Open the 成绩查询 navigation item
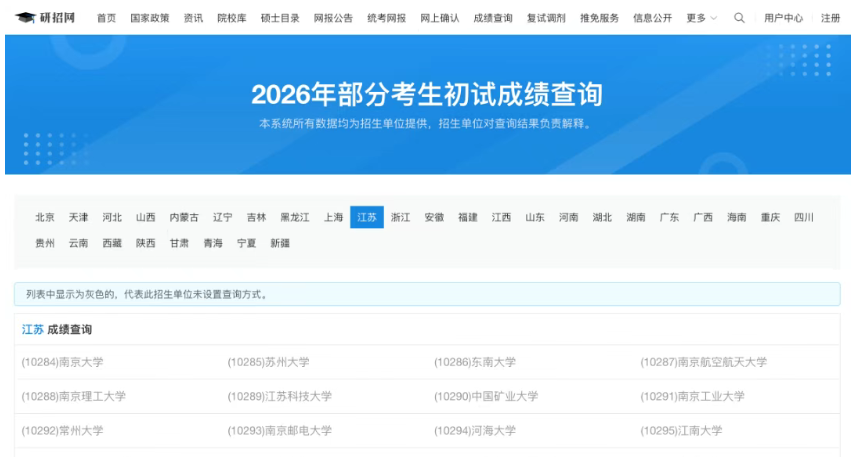 [x=493, y=18]
